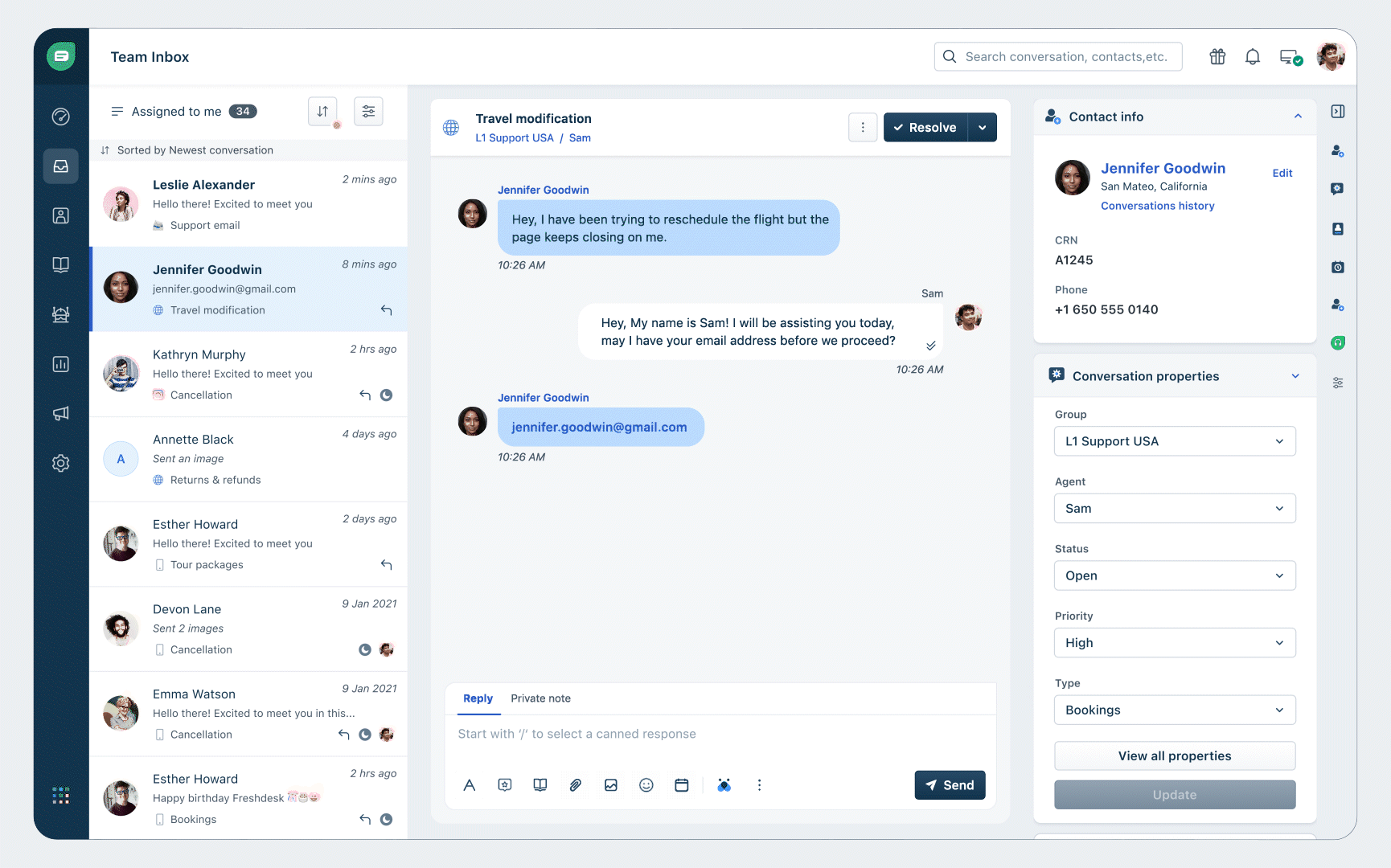Viewport: 1391px width, 868px height.
Task: Toggle the conversation sort order button
Action: (322, 112)
